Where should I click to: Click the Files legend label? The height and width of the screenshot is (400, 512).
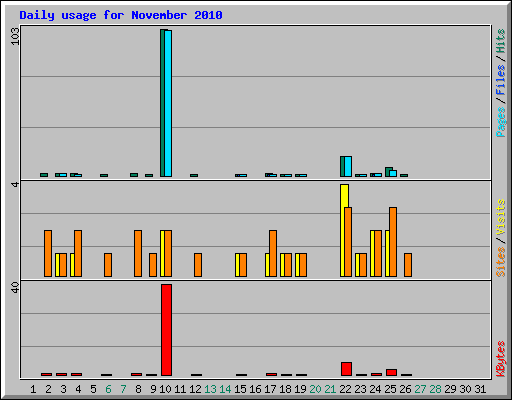pyautogui.click(x=500, y=80)
